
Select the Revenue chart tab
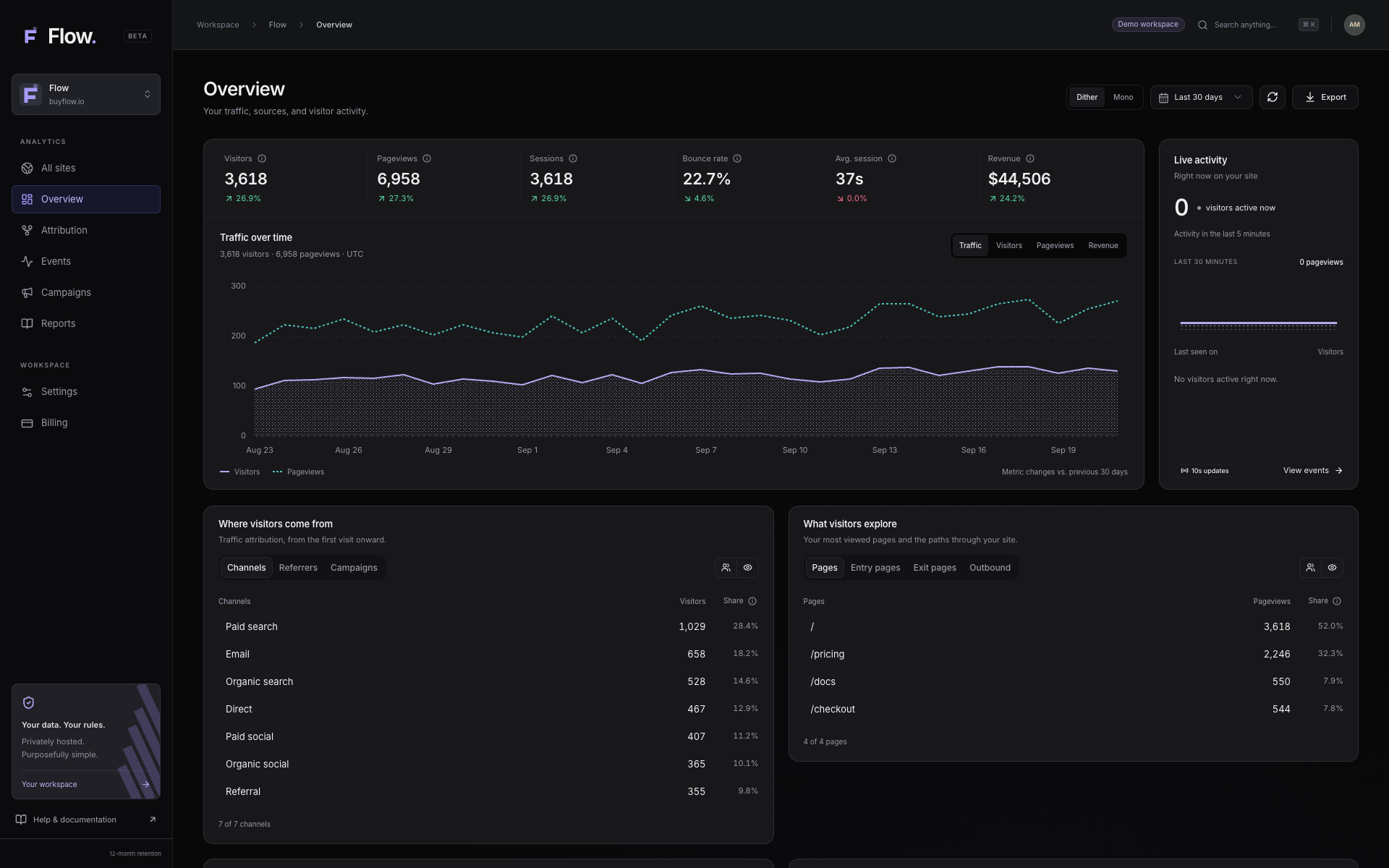(1103, 245)
